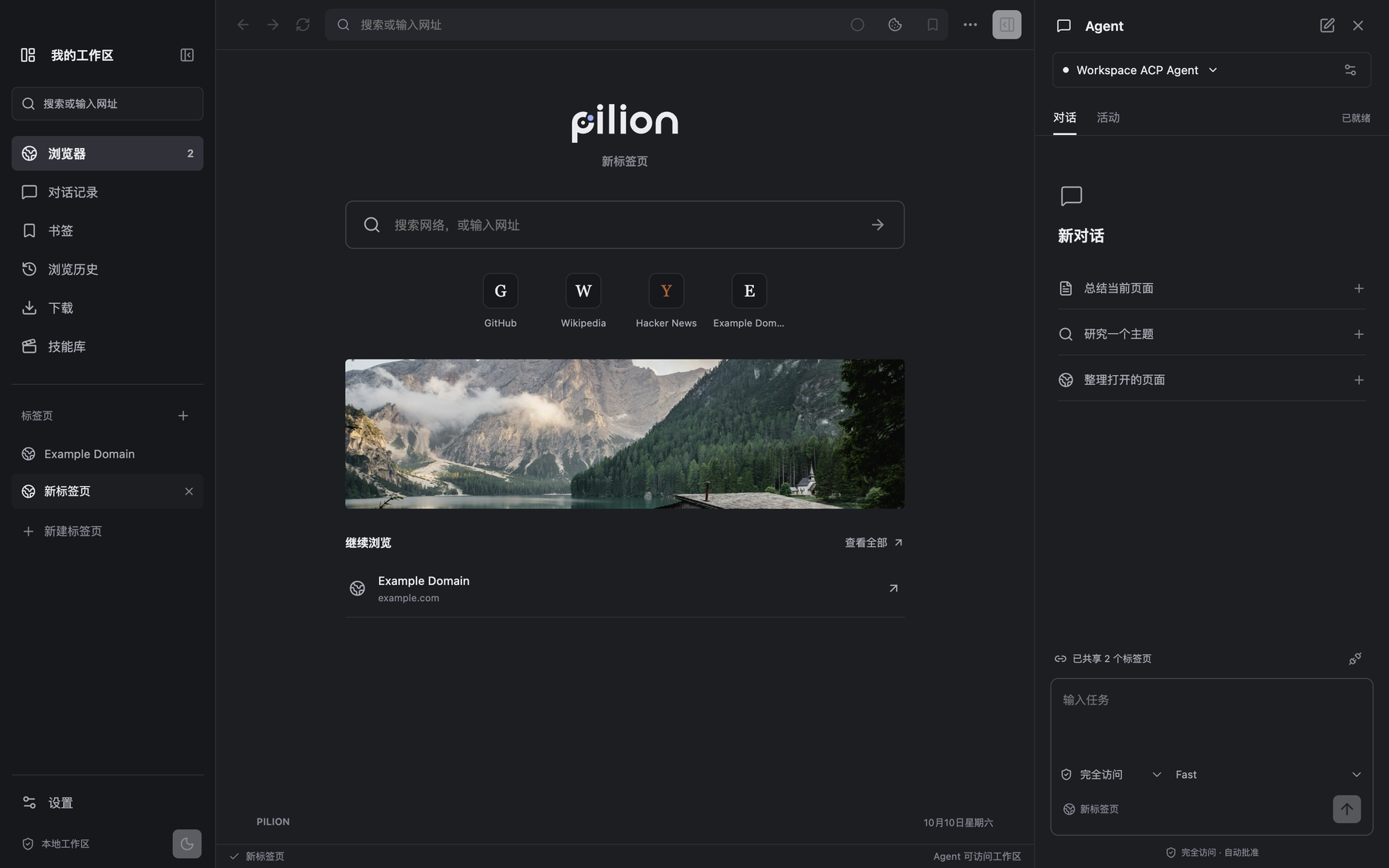Screen dimensions: 1389x868
Task: Close the Agent panel
Action: 1358,25
